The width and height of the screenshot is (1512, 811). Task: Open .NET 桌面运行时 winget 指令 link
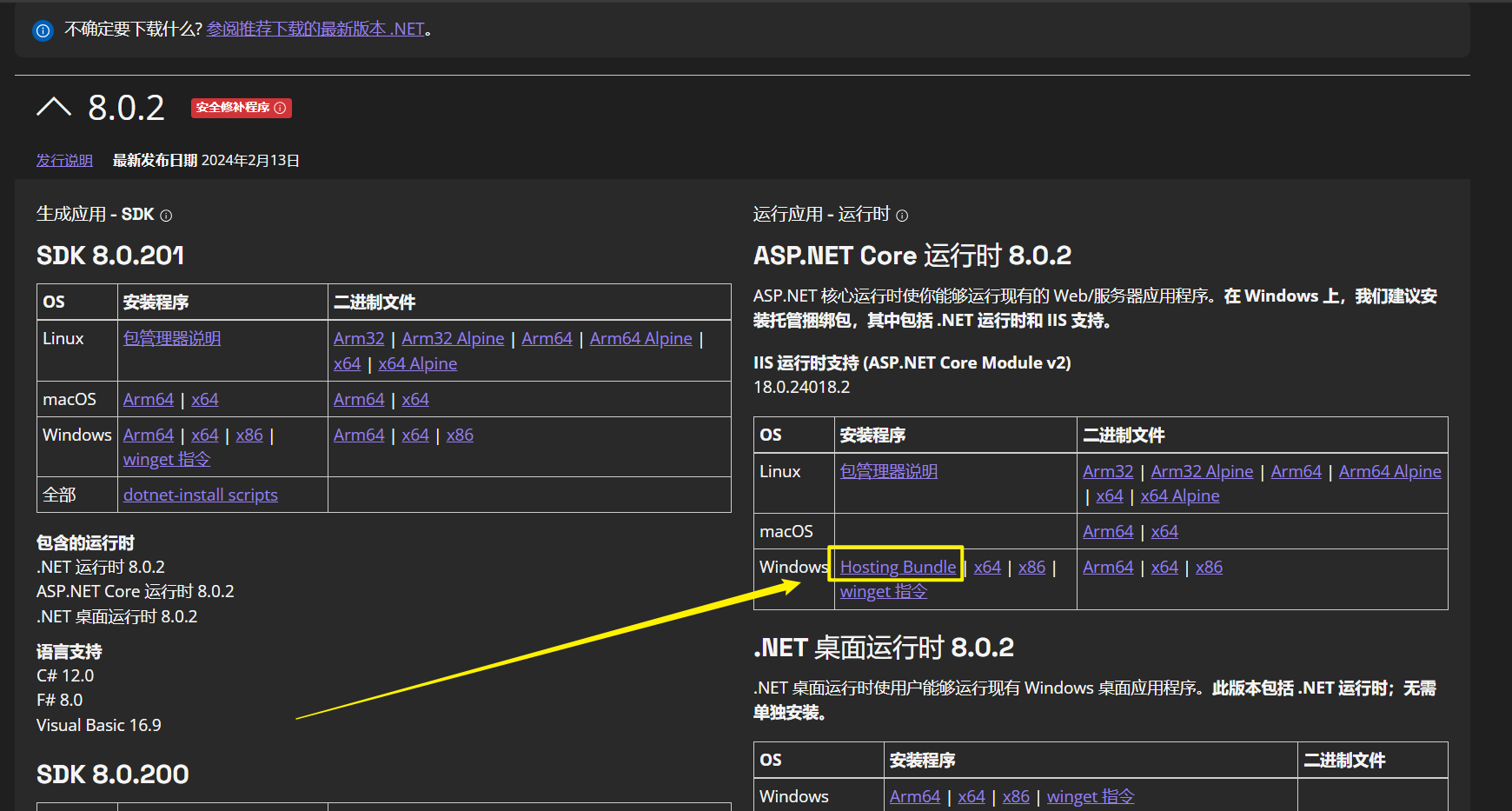1091,796
